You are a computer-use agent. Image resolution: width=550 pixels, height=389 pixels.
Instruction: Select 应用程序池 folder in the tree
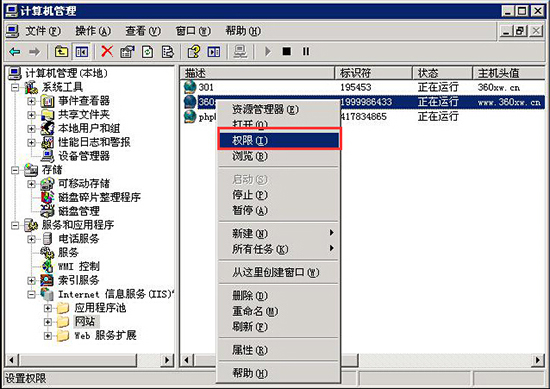coord(100,308)
